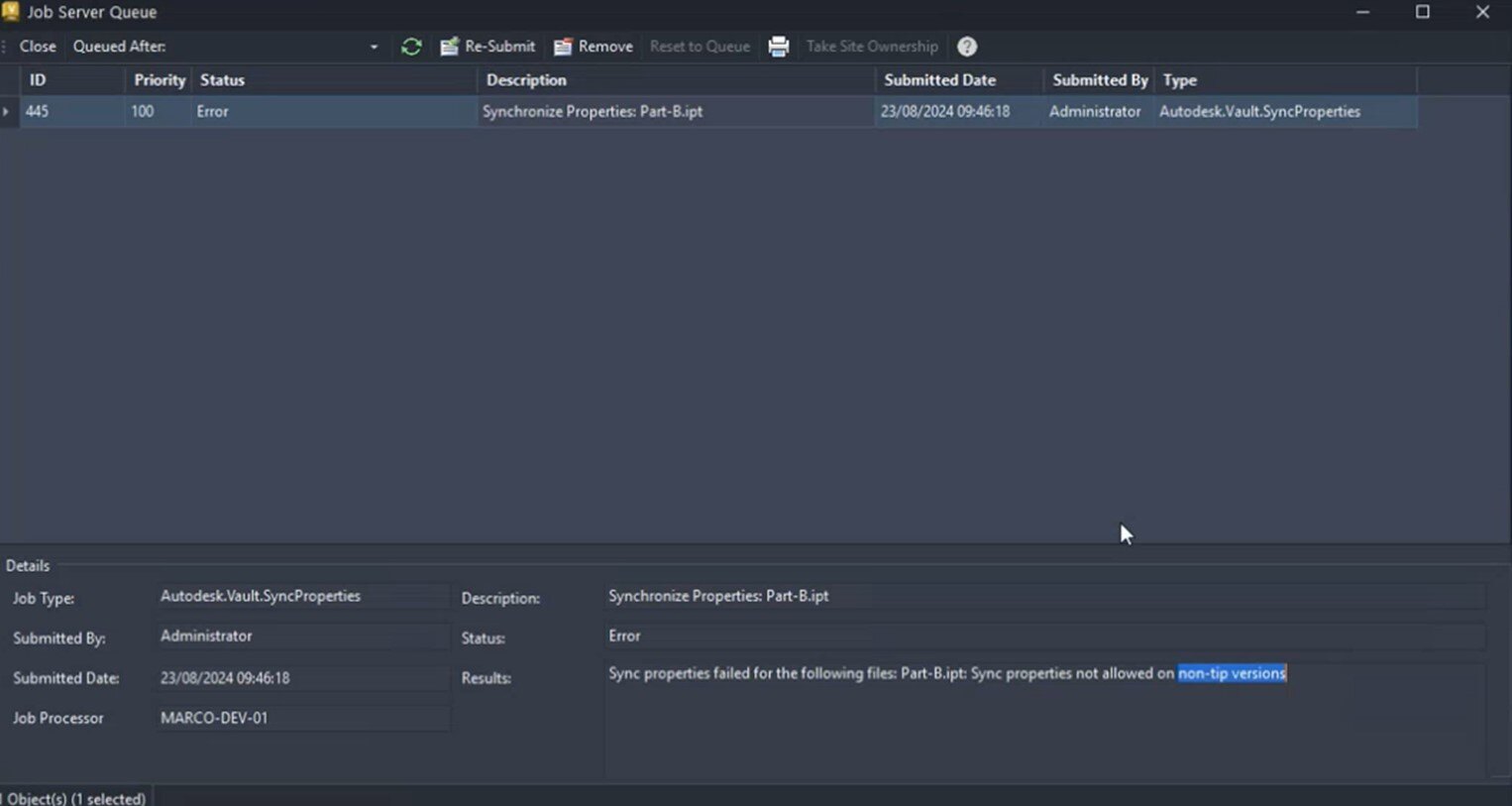Open the Queued After dropdown arrow
The width and height of the screenshot is (1512, 806).
tap(374, 47)
